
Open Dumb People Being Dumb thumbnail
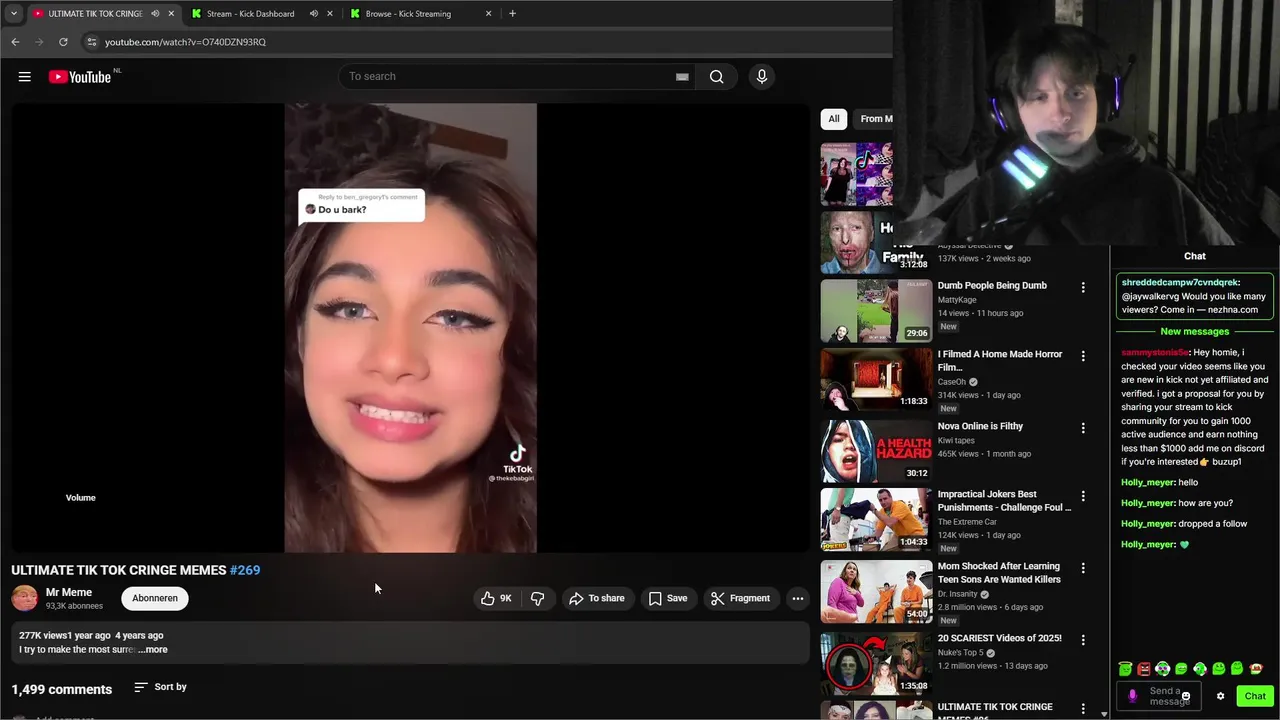click(x=876, y=311)
